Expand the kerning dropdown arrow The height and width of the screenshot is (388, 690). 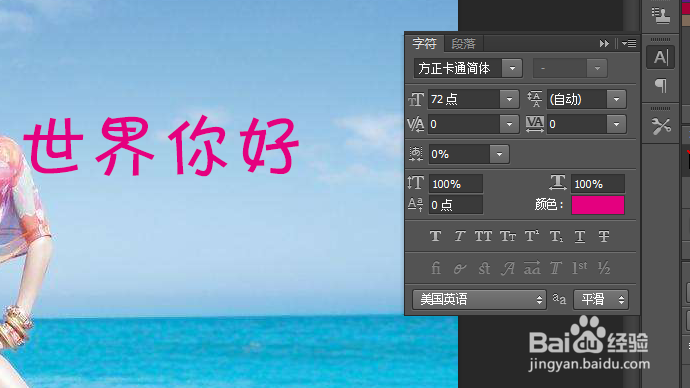[509, 124]
